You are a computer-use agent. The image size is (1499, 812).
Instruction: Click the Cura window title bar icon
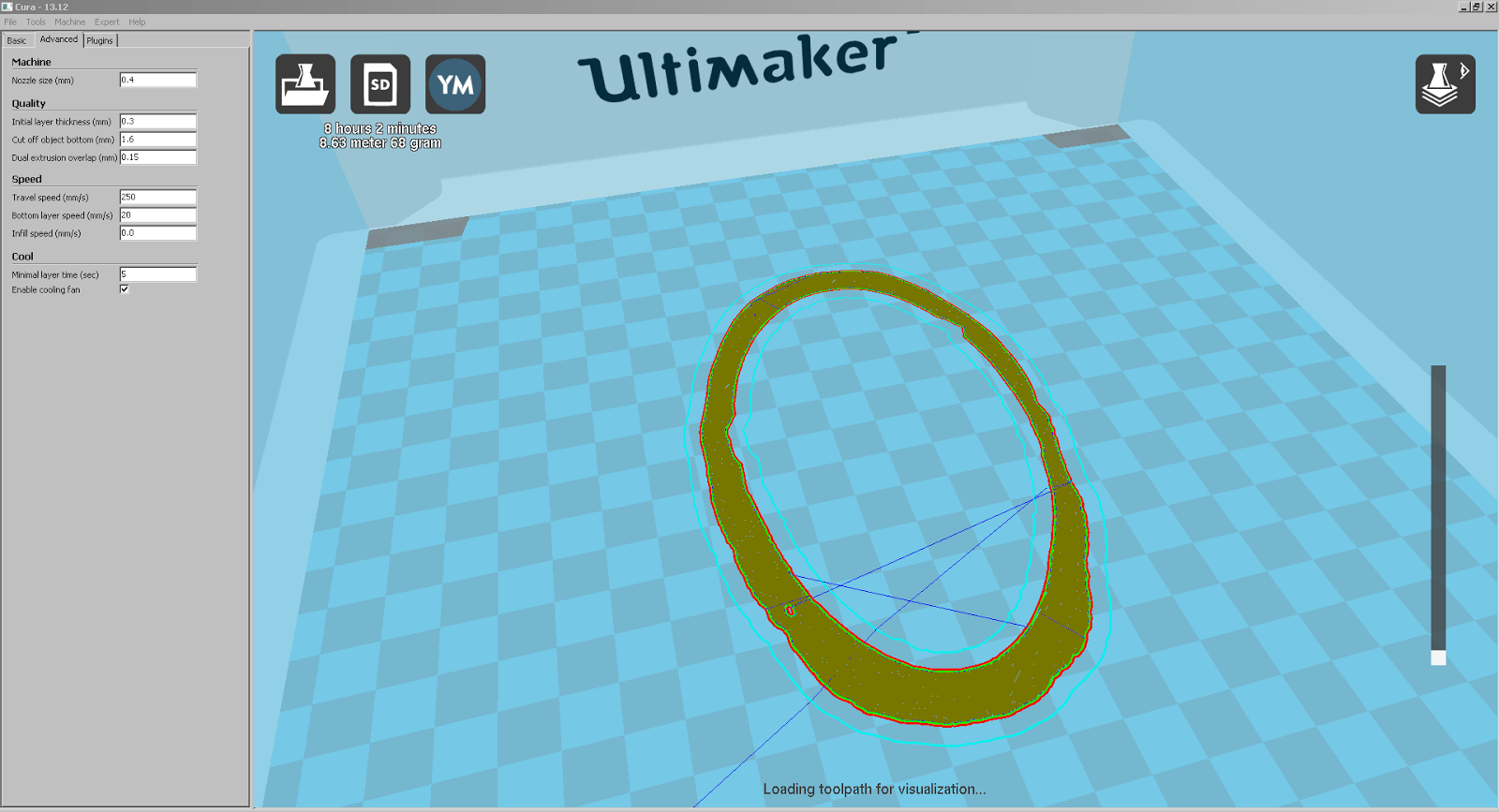tap(7, 7)
